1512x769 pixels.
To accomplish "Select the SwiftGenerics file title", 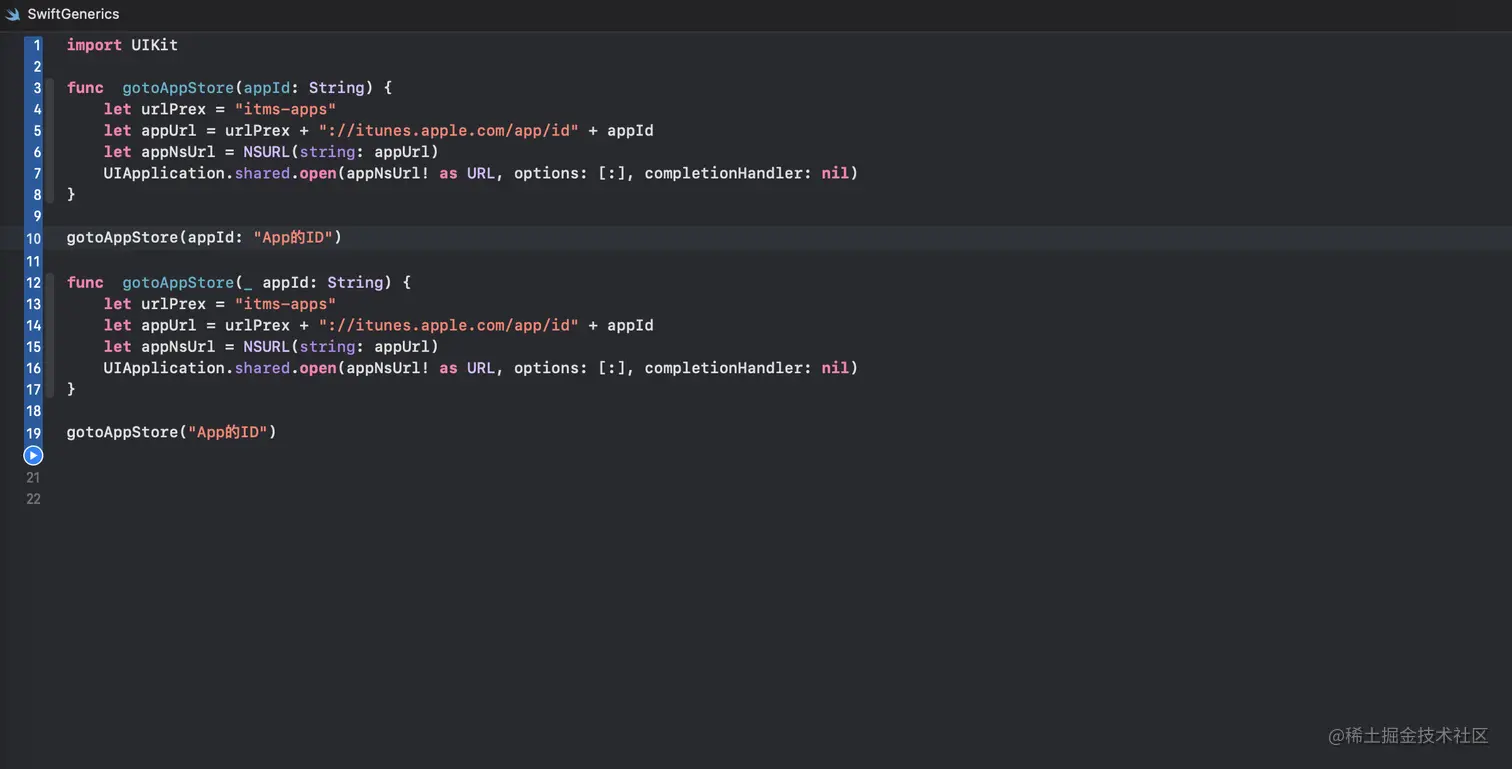I will pyautogui.click(x=73, y=14).
